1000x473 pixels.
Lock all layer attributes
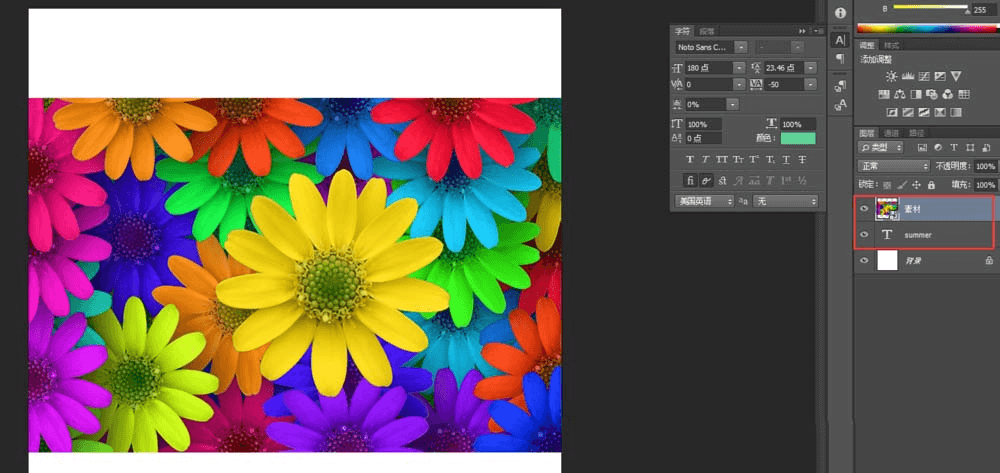(x=931, y=185)
